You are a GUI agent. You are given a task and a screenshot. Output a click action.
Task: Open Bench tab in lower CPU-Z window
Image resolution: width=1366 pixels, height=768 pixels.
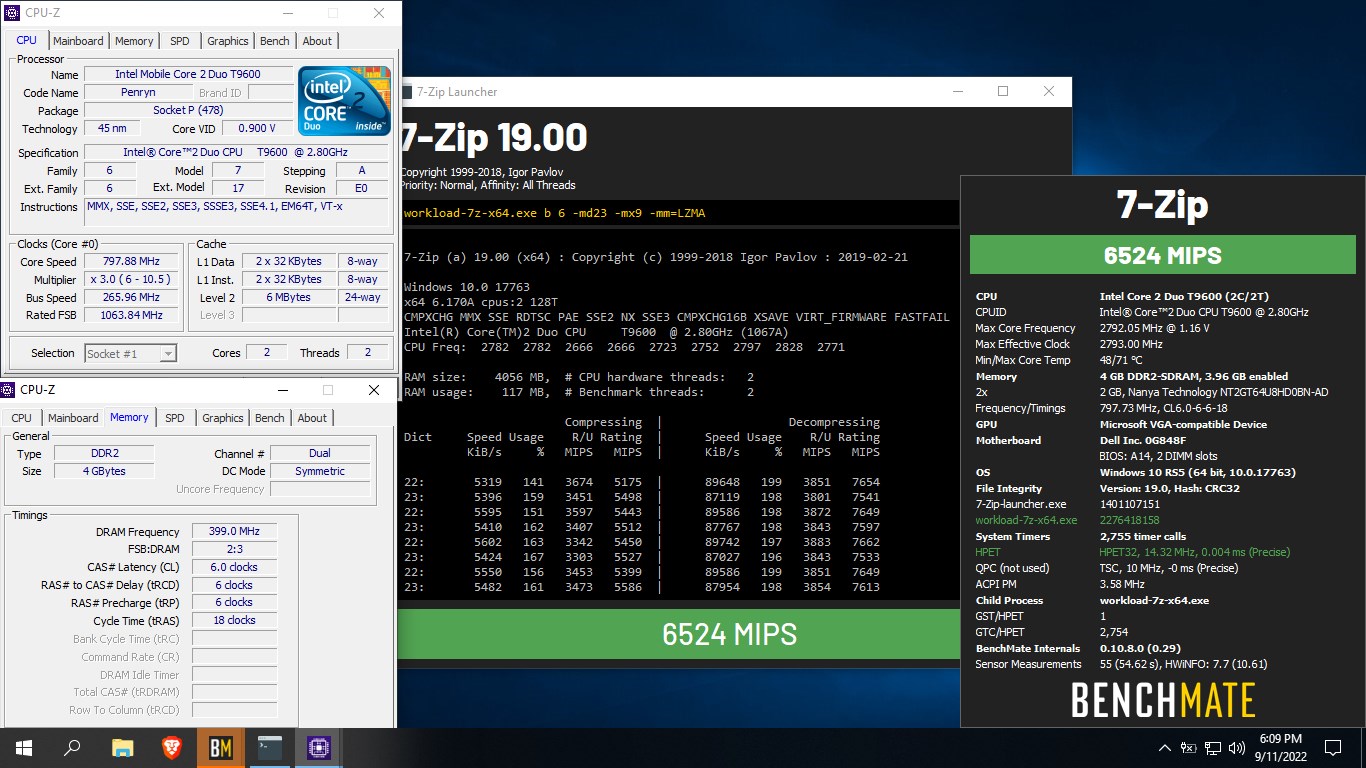[x=270, y=418]
